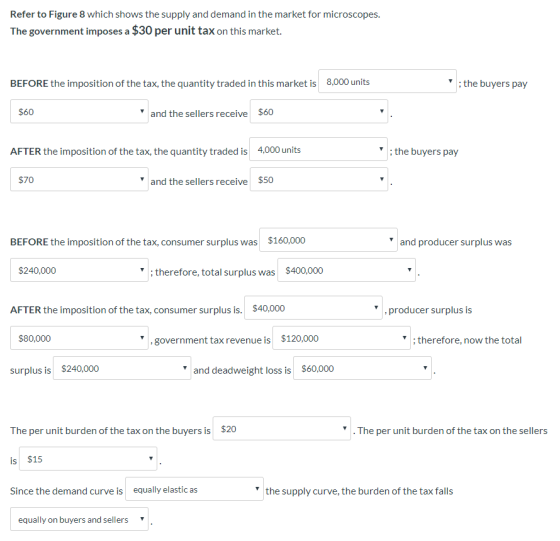
Task: Expand the after-tax total surplus $240,000 dropdown
Action: pos(122,368)
